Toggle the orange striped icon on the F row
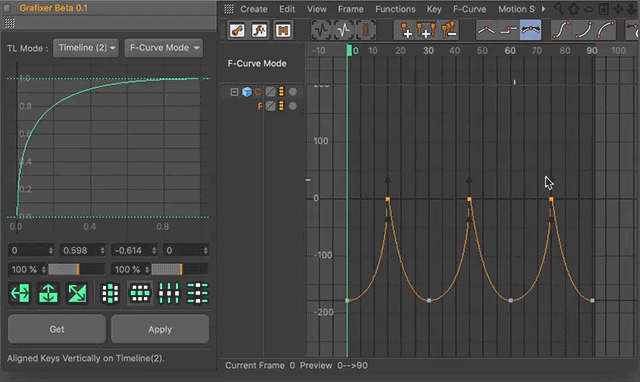Viewport: 640px width, 382px height. (x=281, y=106)
